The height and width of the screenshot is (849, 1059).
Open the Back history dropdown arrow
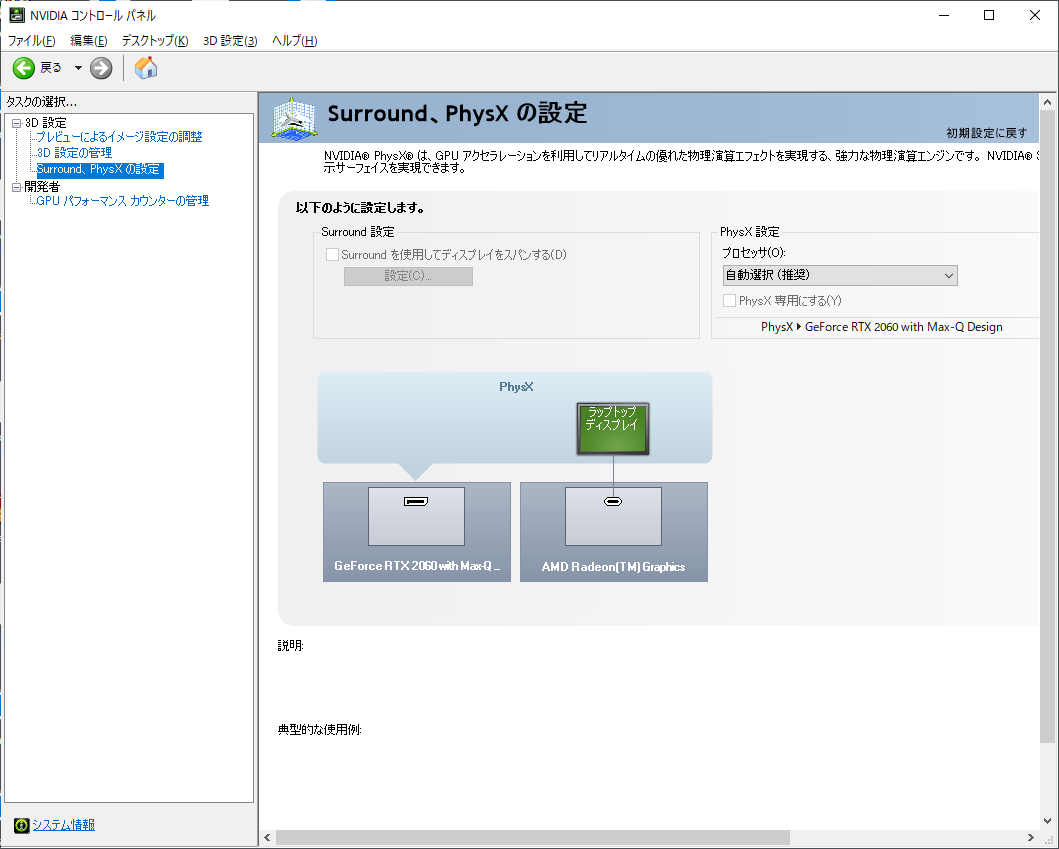[x=78, y=68]
